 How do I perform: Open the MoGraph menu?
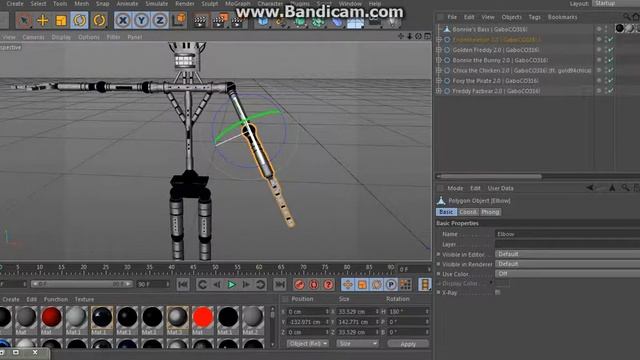pyautogui.click(x=238, y=3)
